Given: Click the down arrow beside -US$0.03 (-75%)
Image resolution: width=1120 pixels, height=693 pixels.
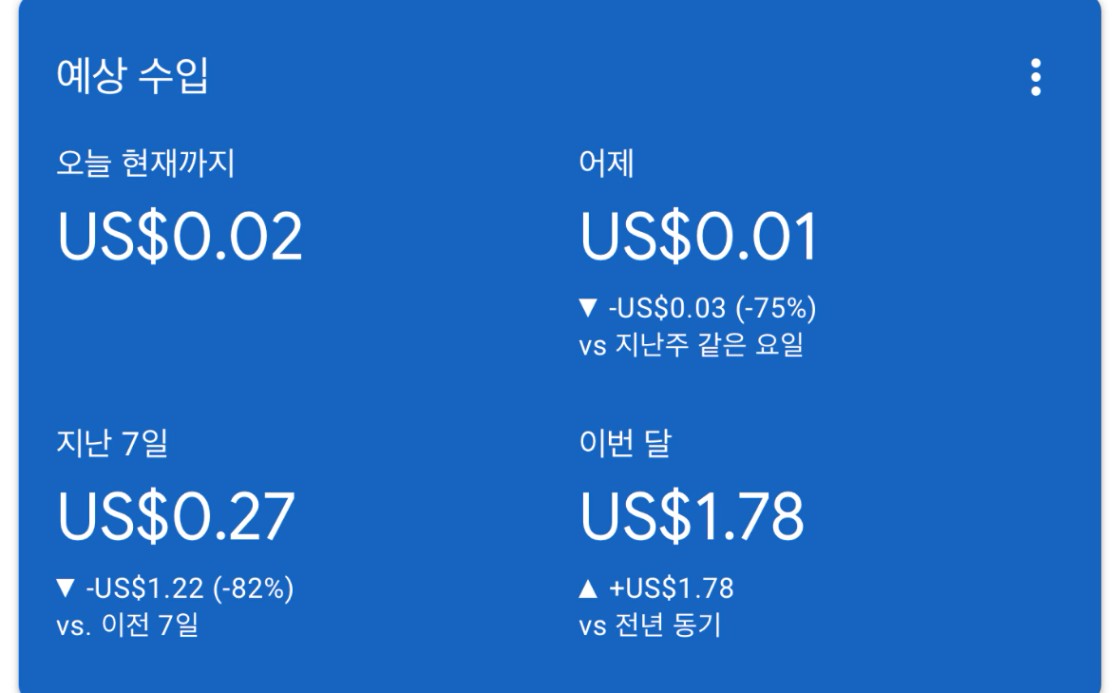Looking at the screenshot, I should pyautogui.click(x=588, y=310).
